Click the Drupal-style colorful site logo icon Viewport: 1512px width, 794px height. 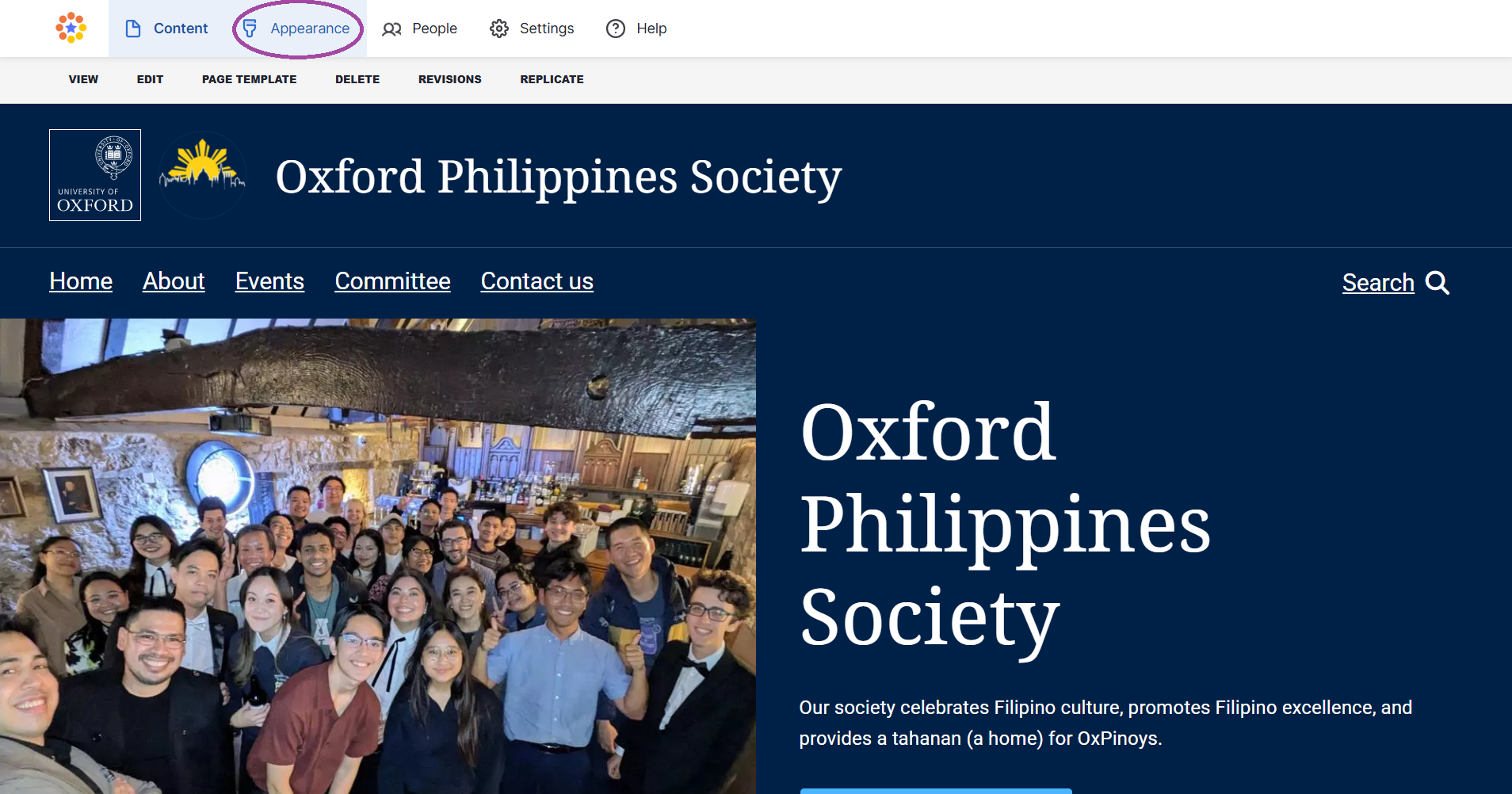point(71,28)
